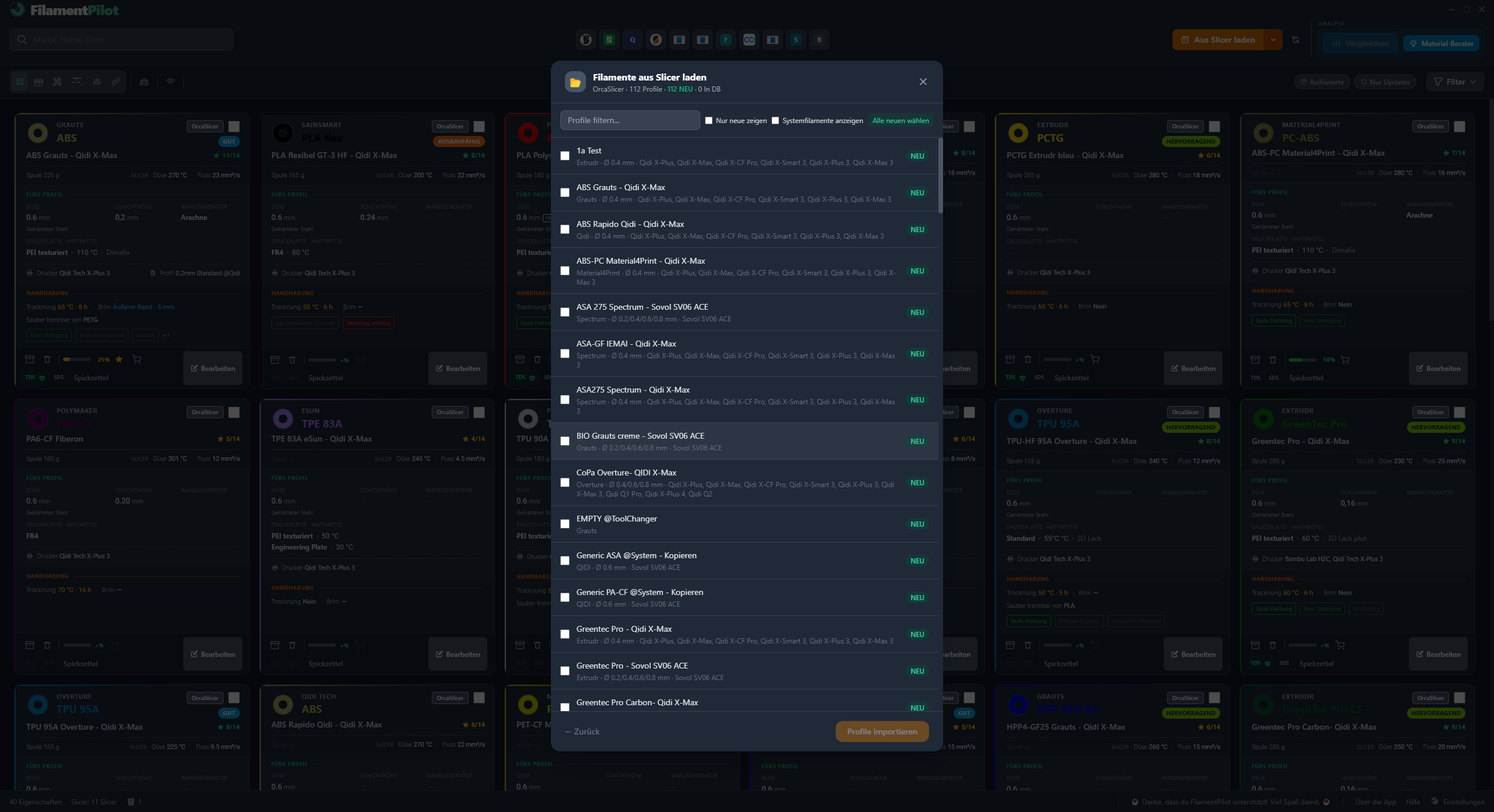Tick the EMPTY @ToolChanger checkbox

tap(565, 524)
